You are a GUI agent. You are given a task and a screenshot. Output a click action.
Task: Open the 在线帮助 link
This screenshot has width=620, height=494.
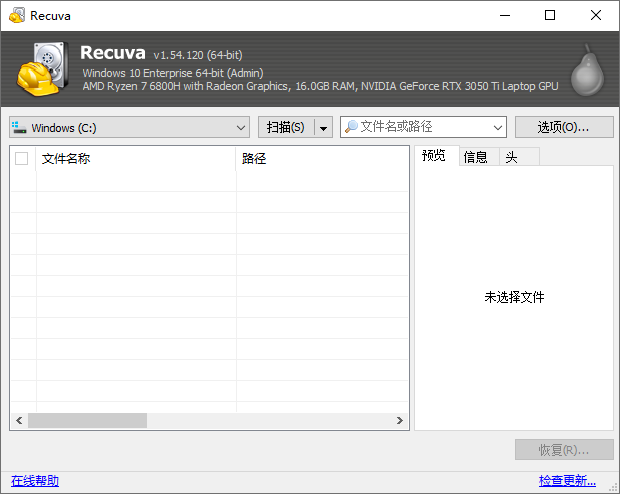35,481
